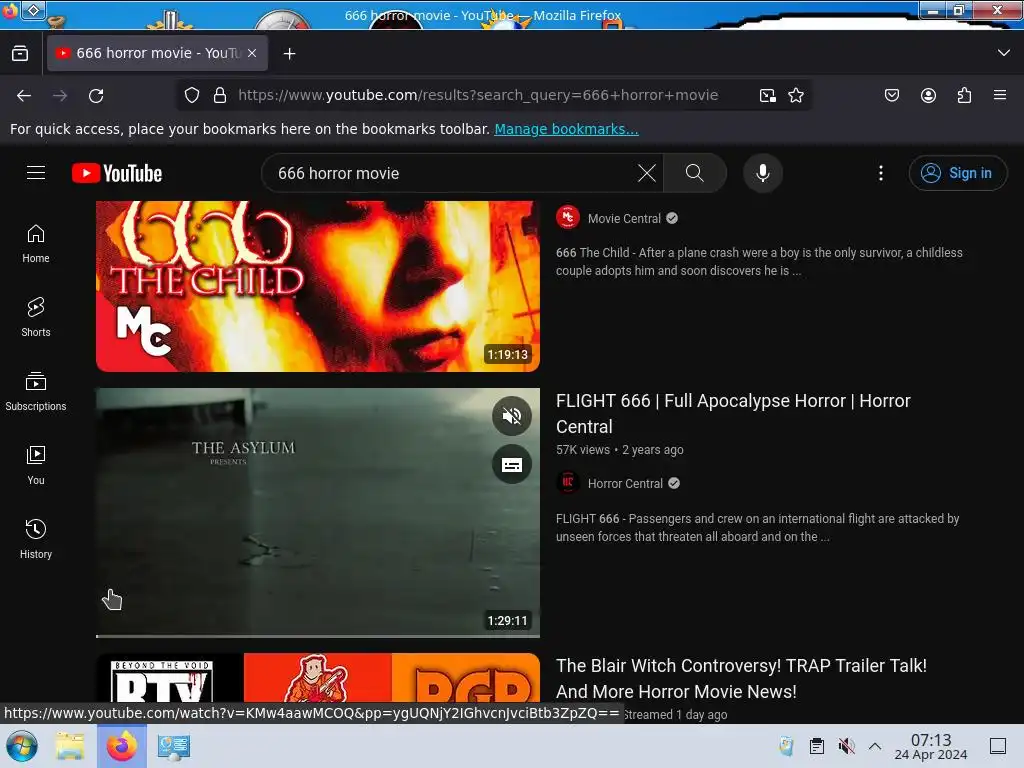The image size is (1024, 768).
Task: Show site security padlock info
Action: [220, 95]
